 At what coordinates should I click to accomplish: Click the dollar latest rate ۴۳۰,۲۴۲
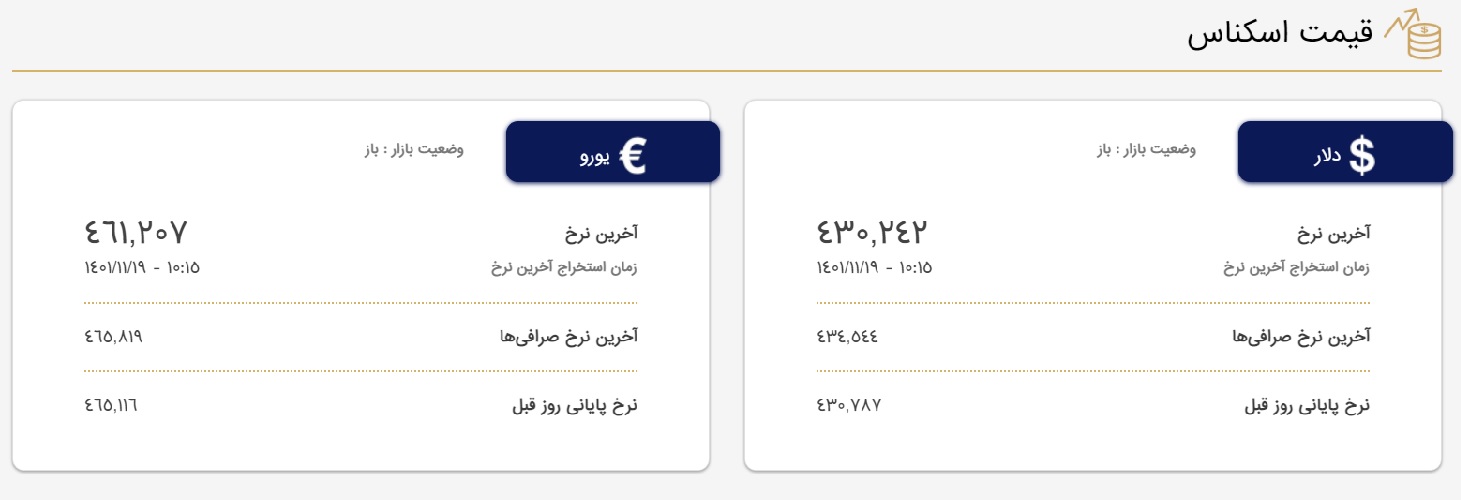click(x=872, y=232)
